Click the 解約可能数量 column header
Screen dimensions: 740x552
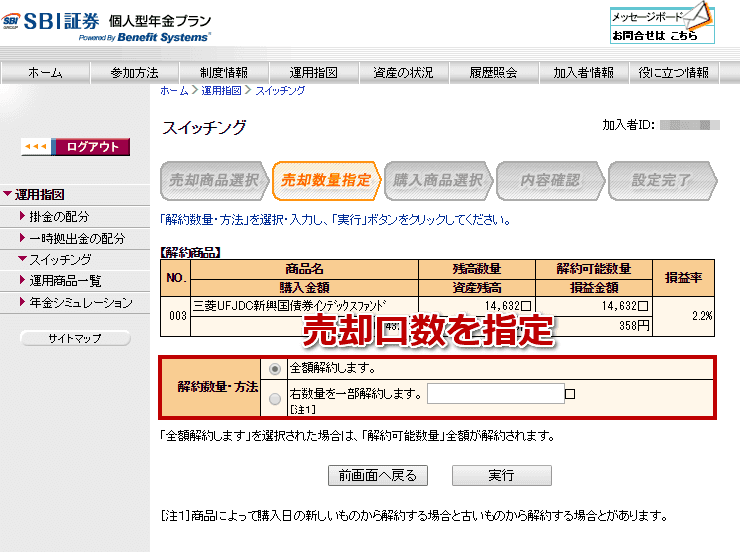pos(594,269)
